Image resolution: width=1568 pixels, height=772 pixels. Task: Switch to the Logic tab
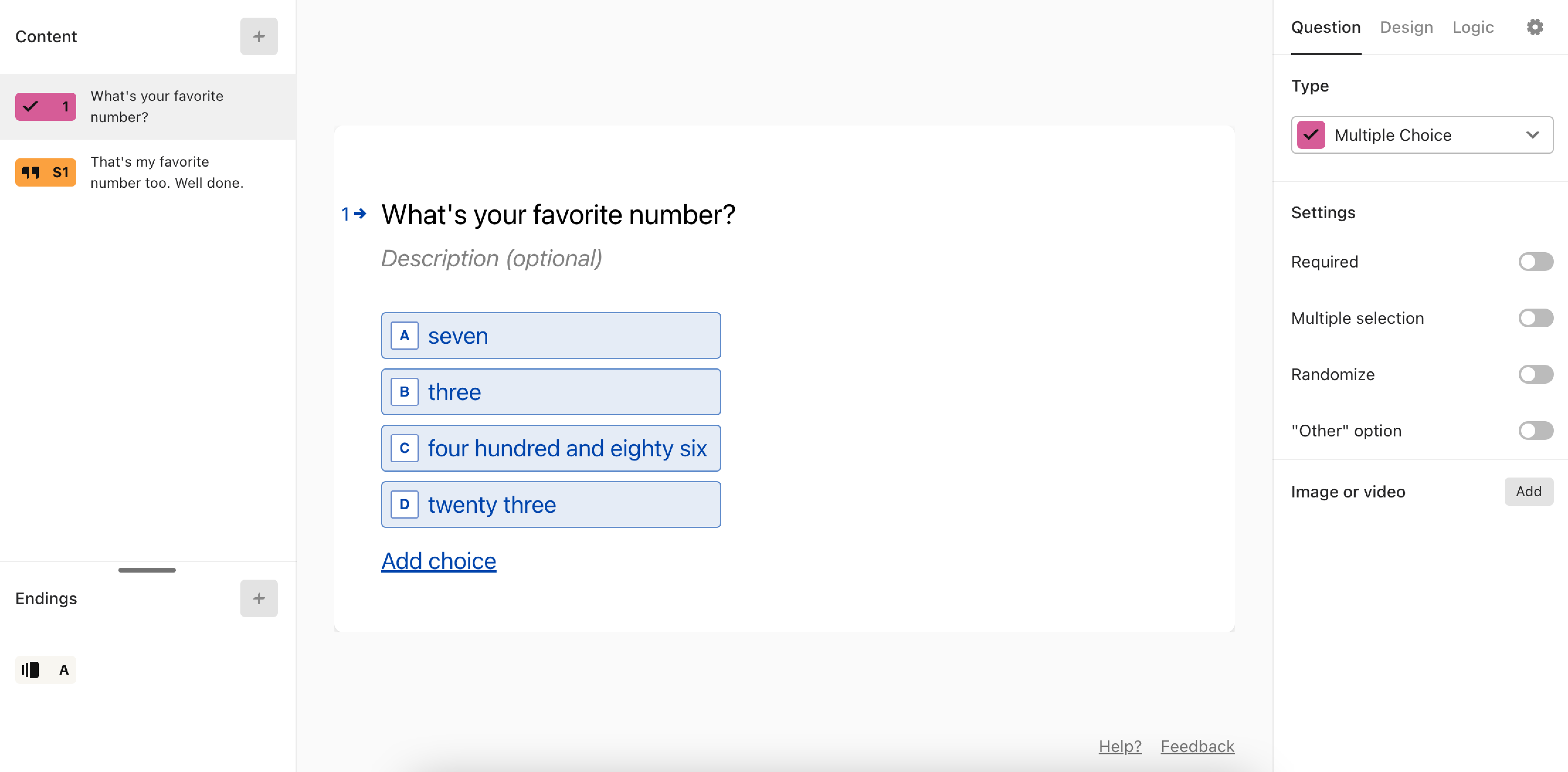(x=1472, y=27)
